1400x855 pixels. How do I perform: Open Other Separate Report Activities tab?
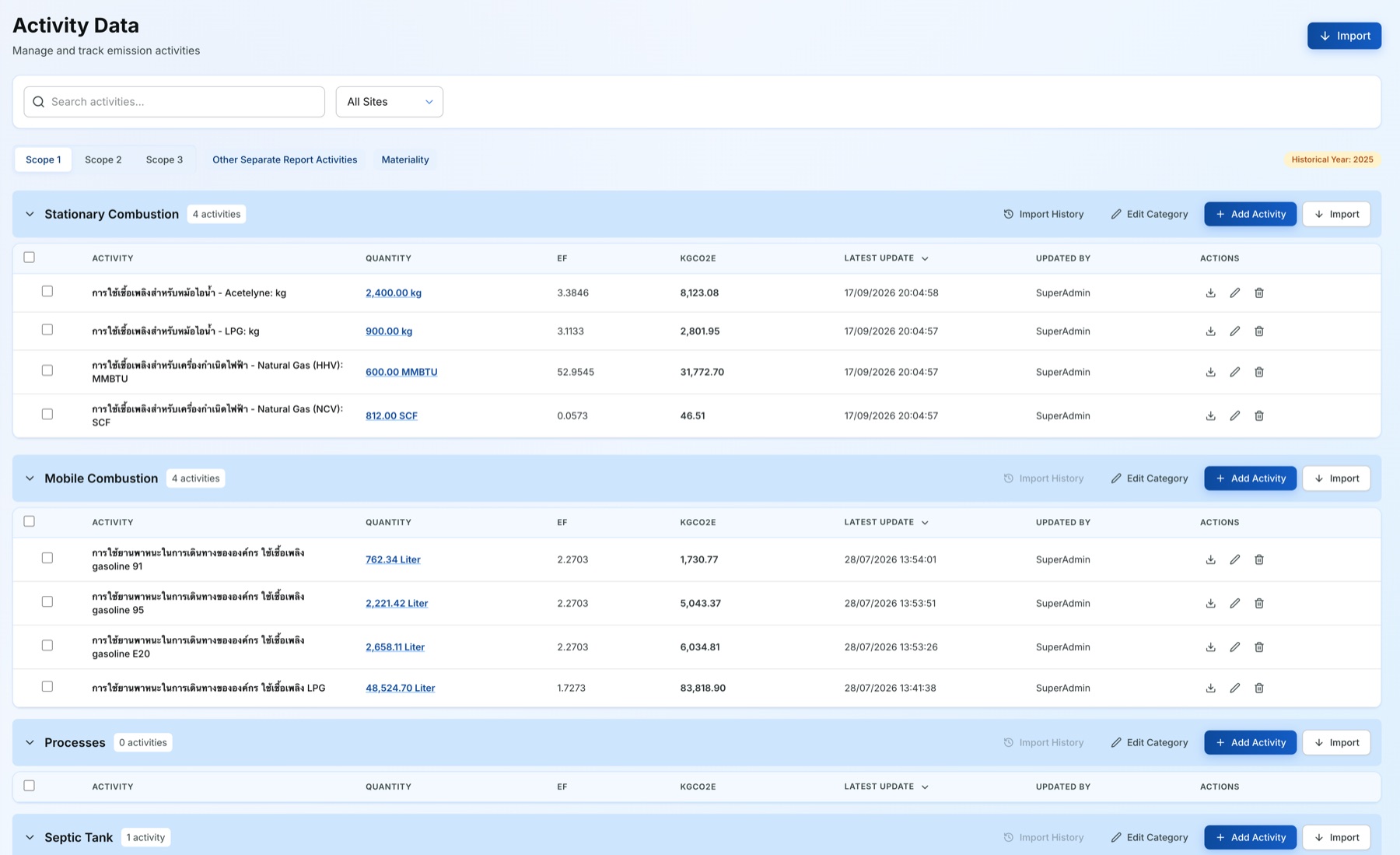[285, 159]
